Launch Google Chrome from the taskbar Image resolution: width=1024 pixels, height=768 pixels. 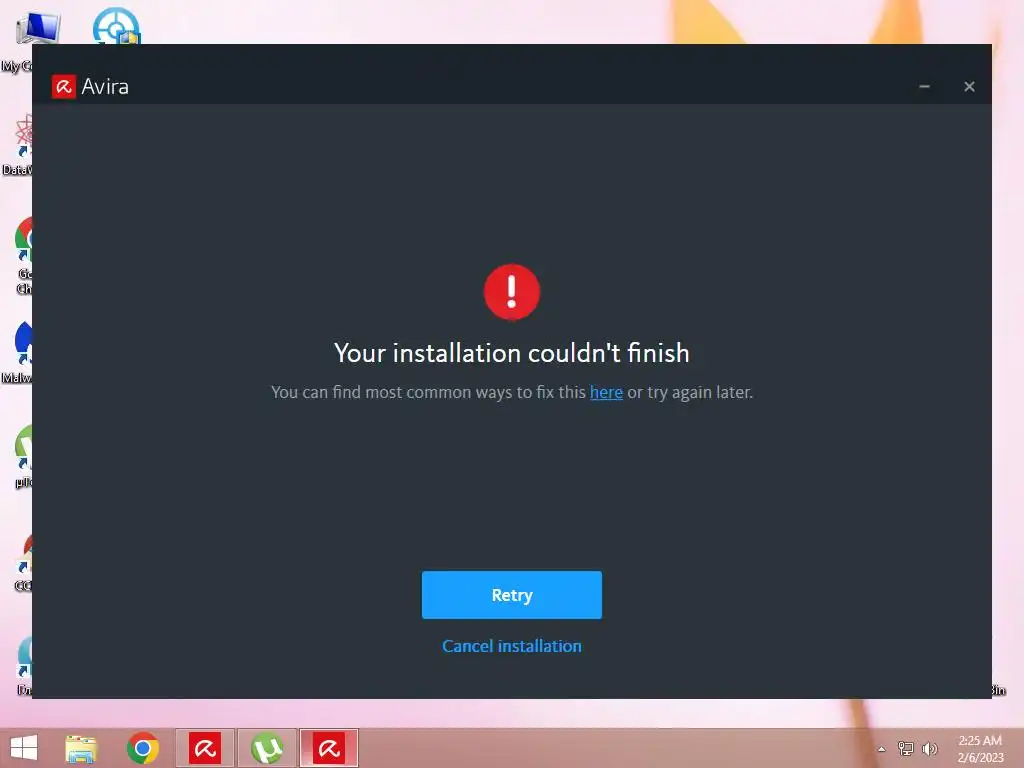coord(143,748)
